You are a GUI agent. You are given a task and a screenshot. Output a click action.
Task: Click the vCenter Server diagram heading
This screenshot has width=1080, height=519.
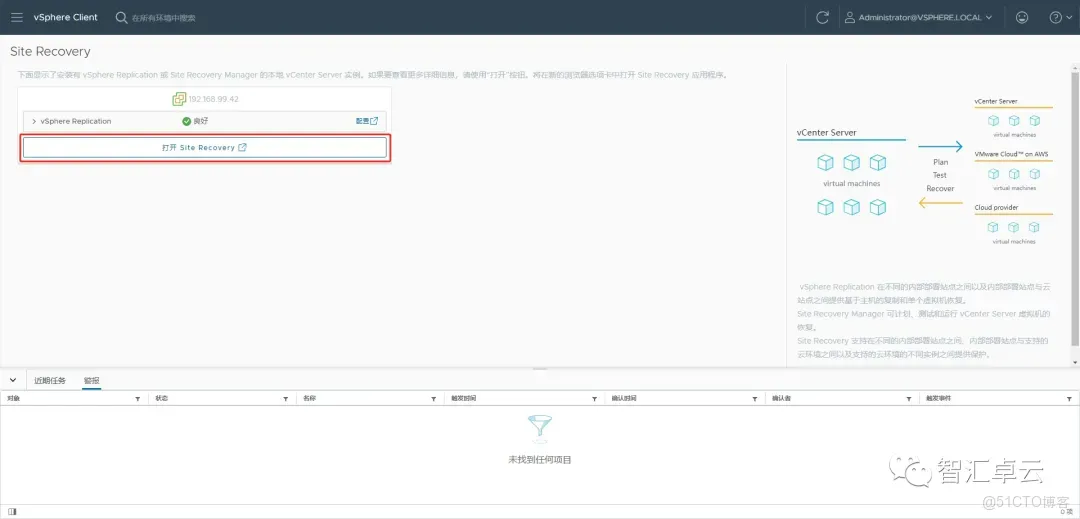click(x=827, y=132)
